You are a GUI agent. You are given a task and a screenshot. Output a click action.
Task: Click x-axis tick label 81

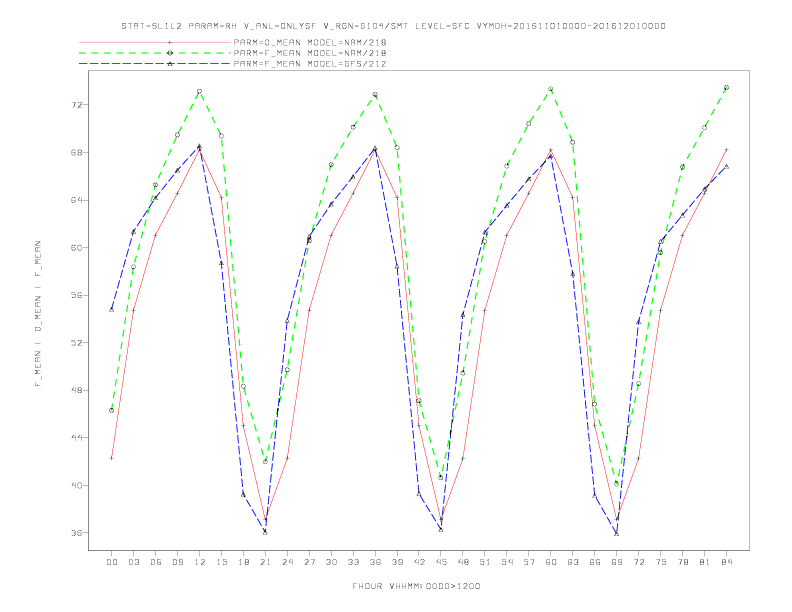[705, 562]
